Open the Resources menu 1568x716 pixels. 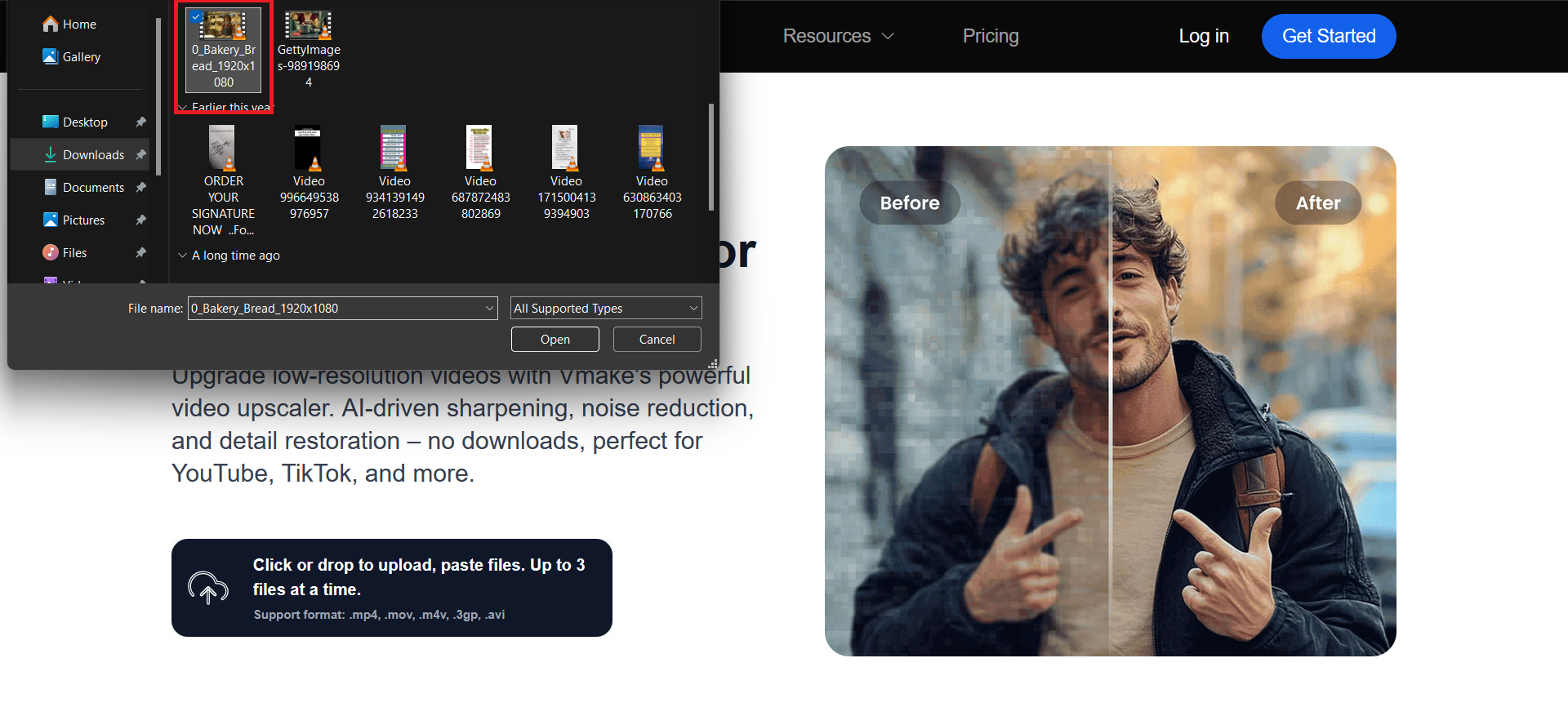coord(838,36)
